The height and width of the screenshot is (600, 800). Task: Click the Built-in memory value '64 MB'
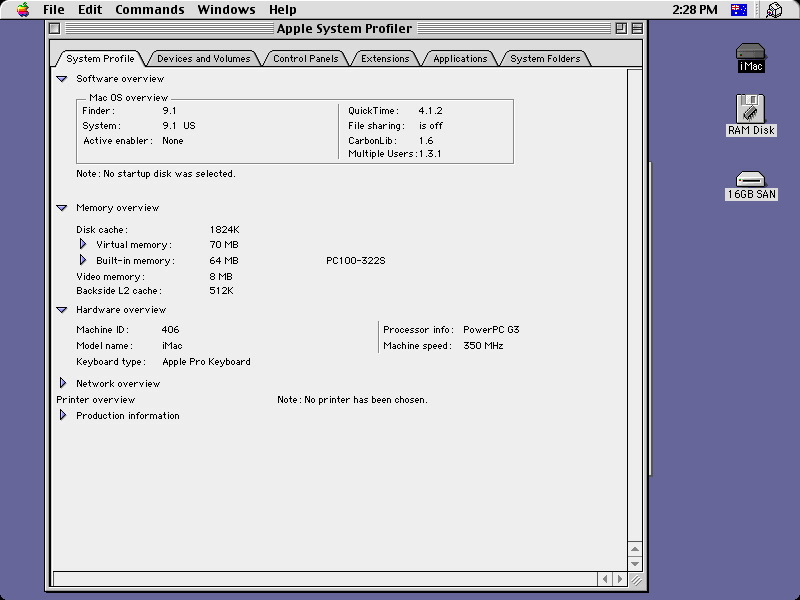point(224,261)
